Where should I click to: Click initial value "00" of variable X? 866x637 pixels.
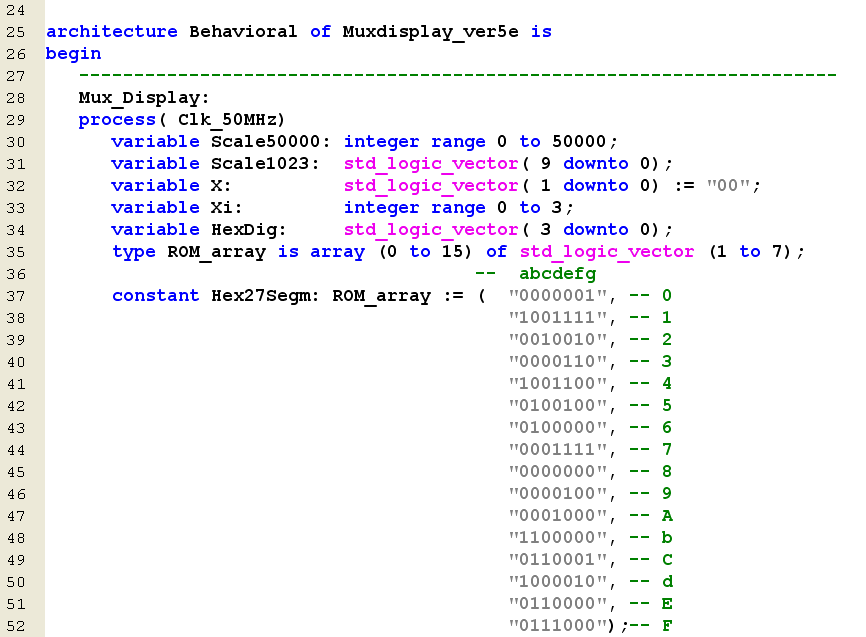[x=728, y=186]
